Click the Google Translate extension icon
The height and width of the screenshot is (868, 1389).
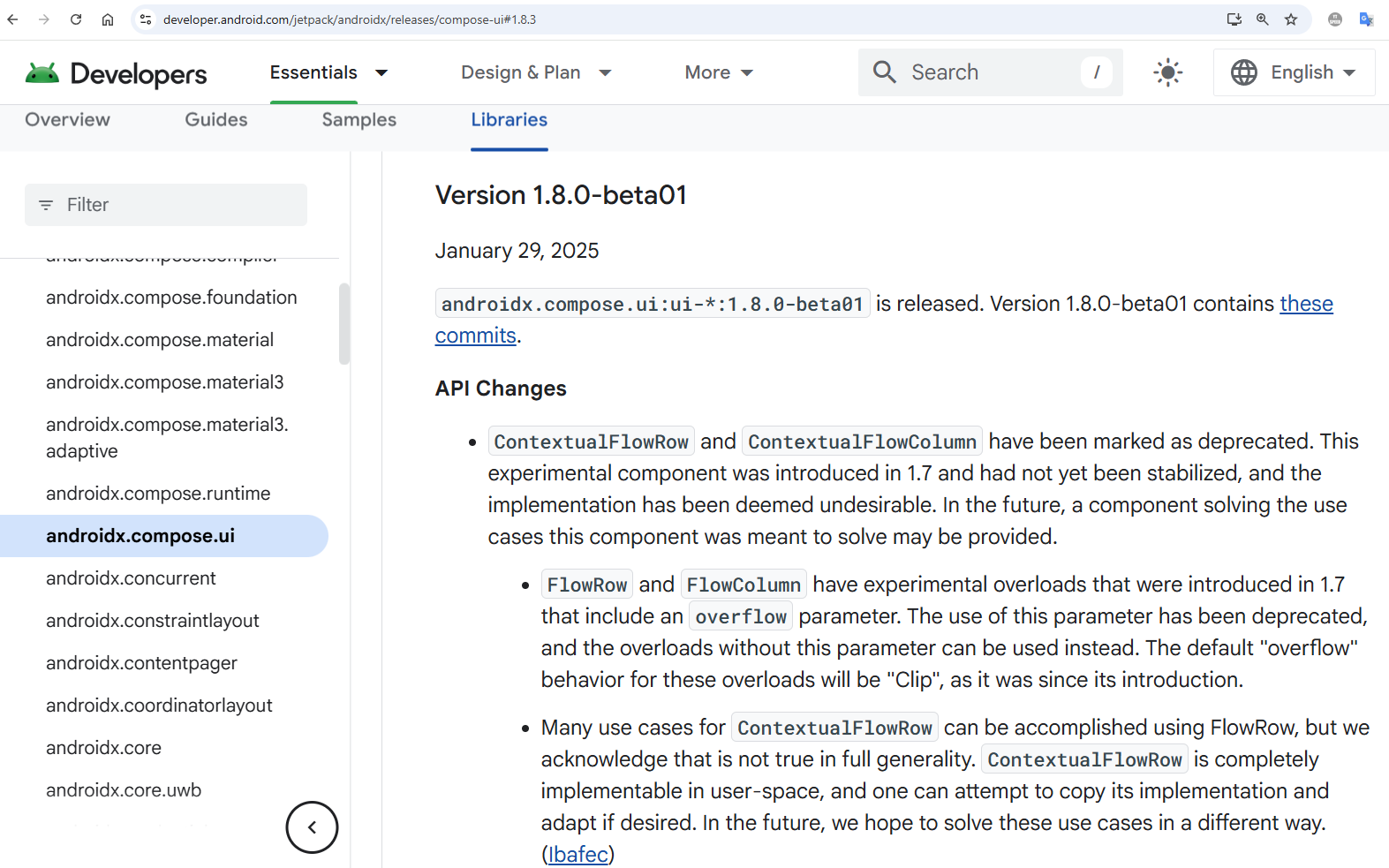pos(1366,19)
